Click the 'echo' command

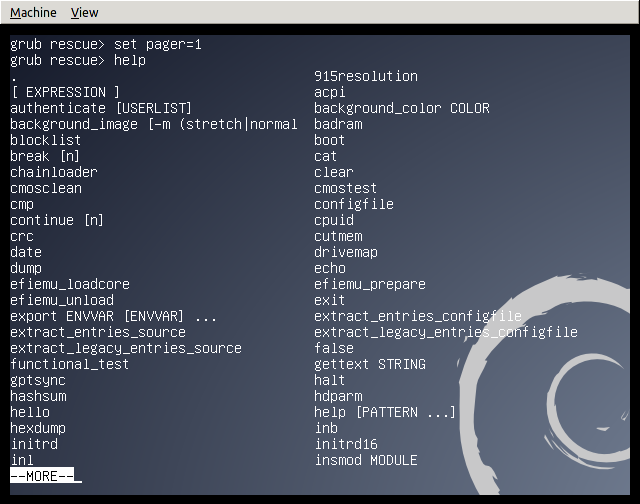point(329,268)
